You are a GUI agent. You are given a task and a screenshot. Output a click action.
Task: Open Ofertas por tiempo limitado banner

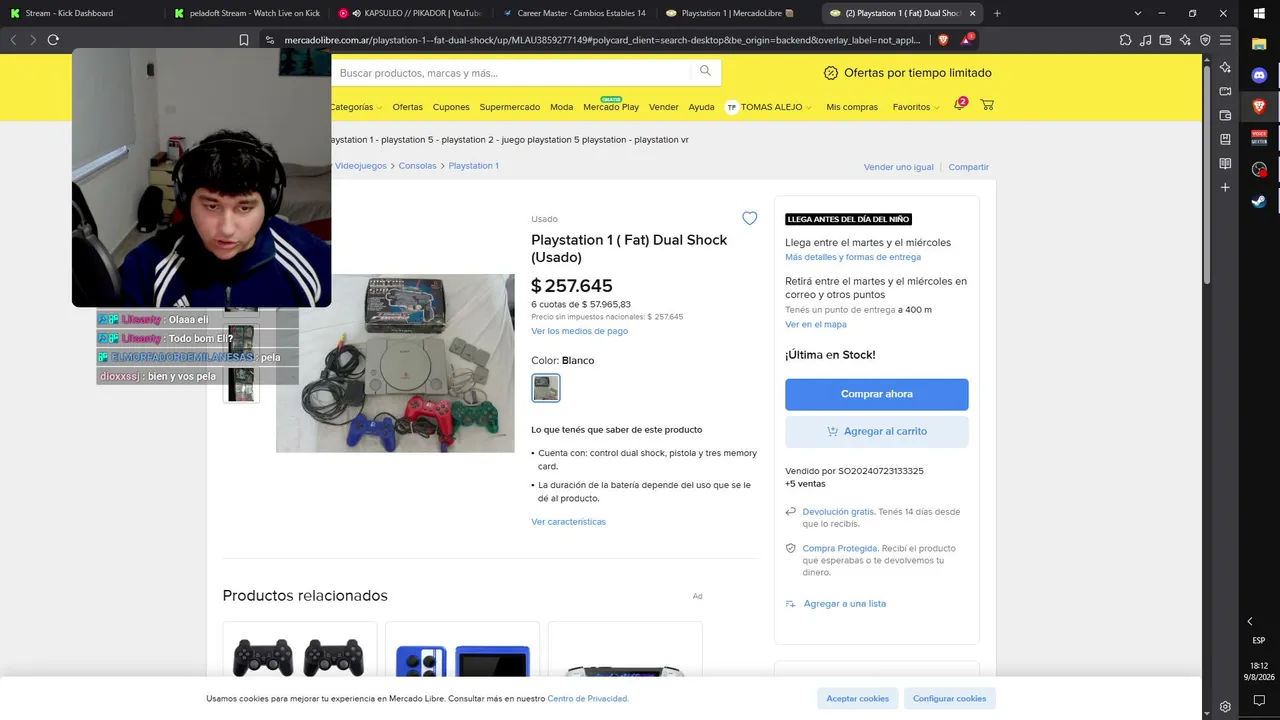pos(907,73)
